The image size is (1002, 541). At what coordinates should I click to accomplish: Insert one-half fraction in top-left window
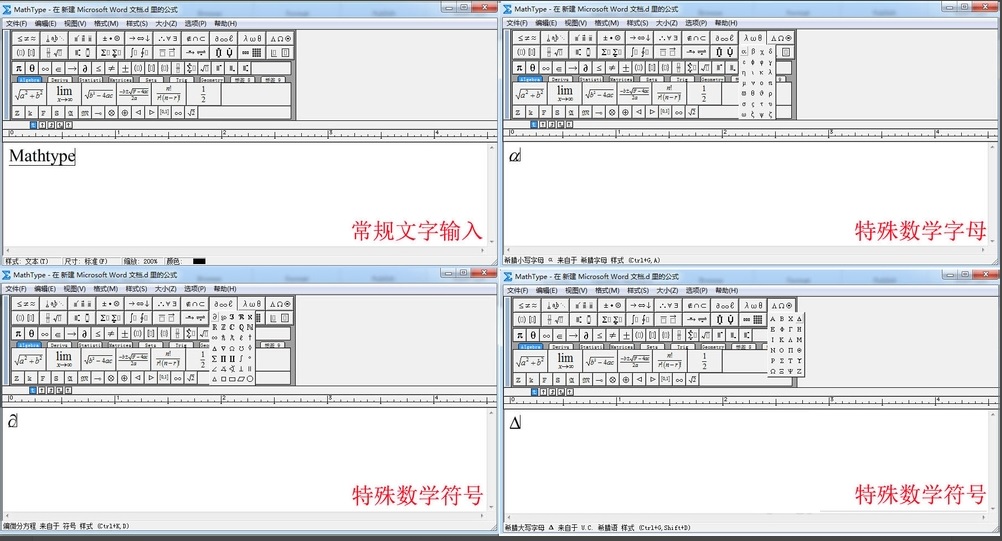[203, 95]
